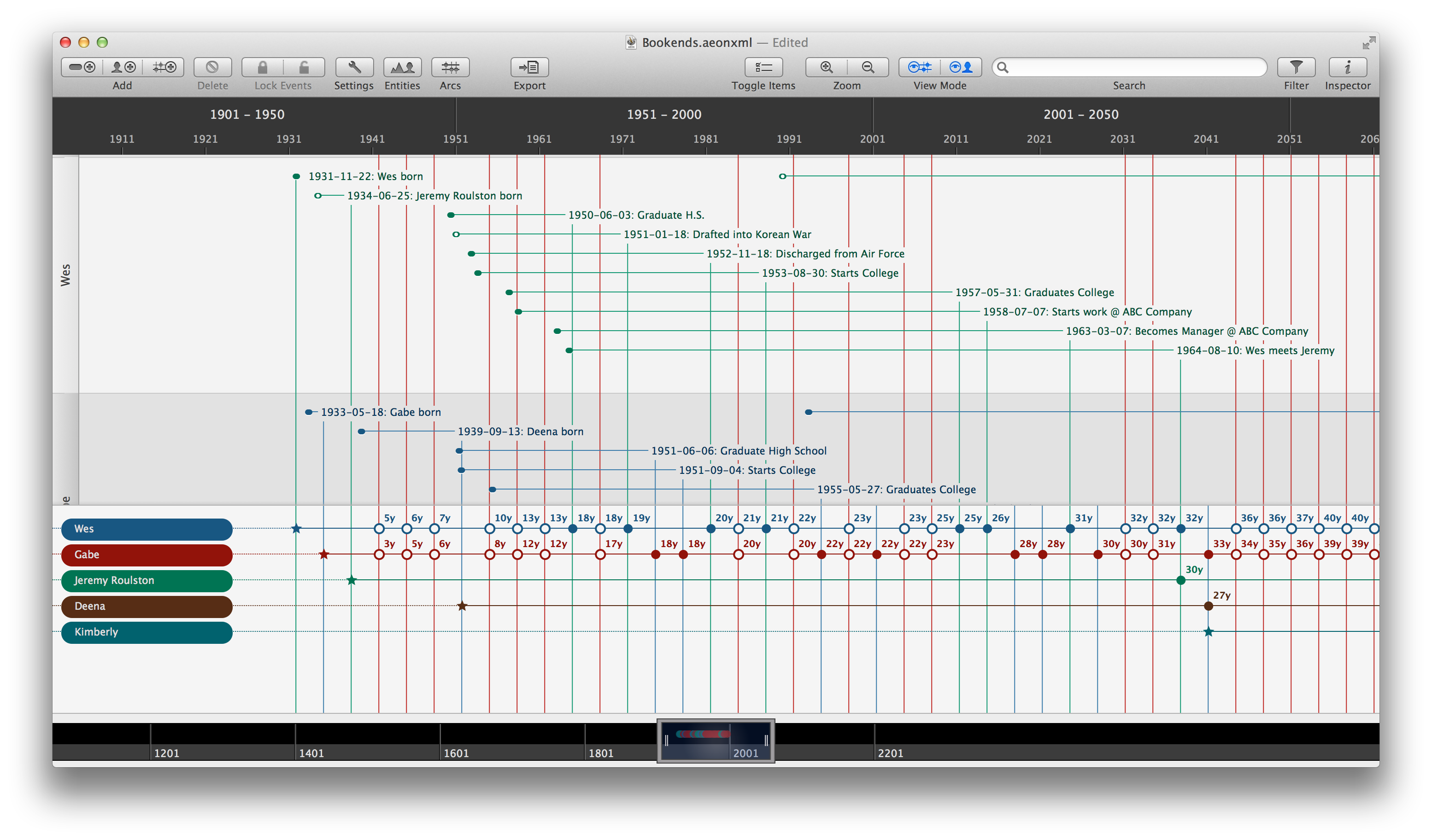
Task: Click the Wes birth star marker
Action: [x=296, y=529]
